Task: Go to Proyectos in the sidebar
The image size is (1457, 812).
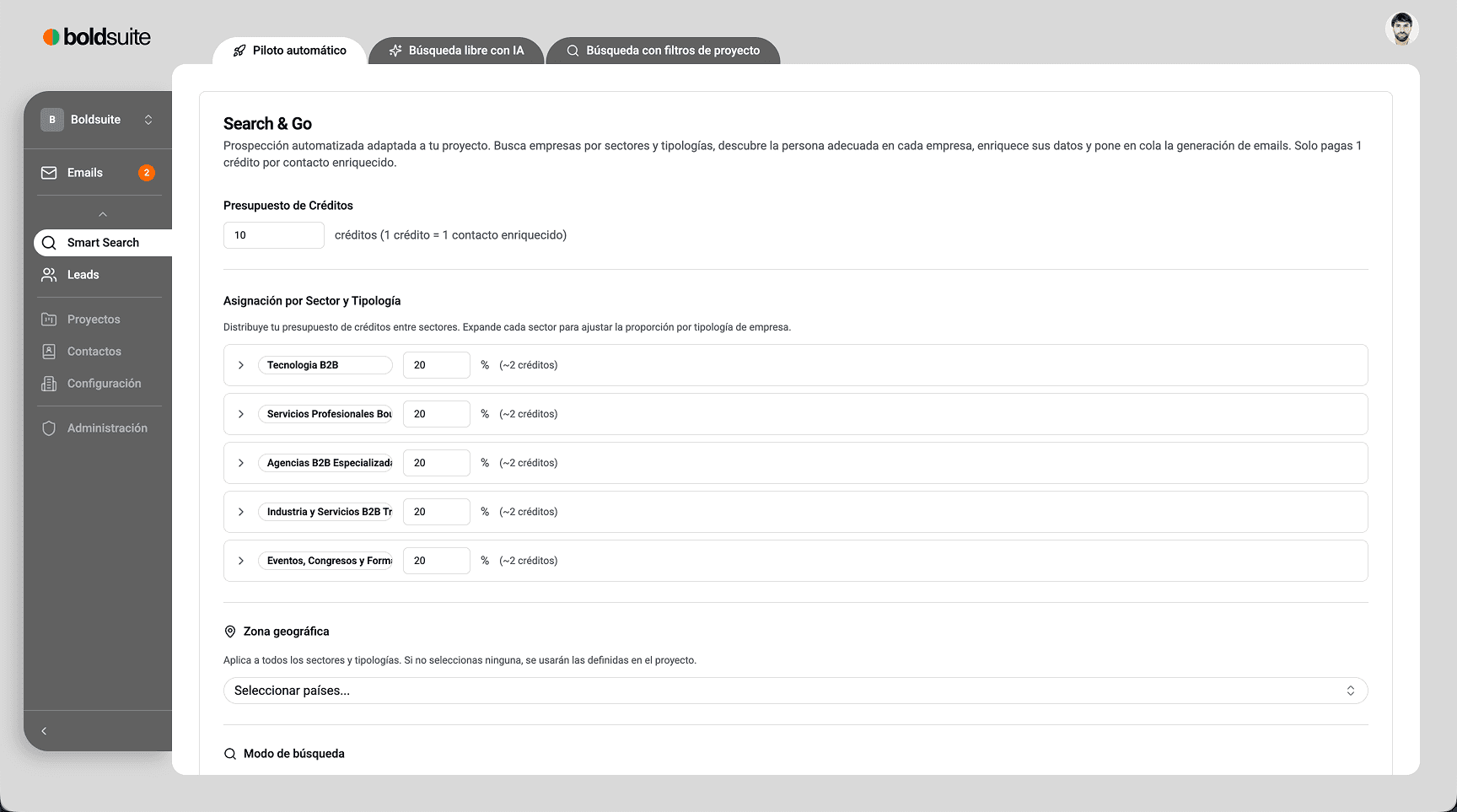Action: click(98, 320)
